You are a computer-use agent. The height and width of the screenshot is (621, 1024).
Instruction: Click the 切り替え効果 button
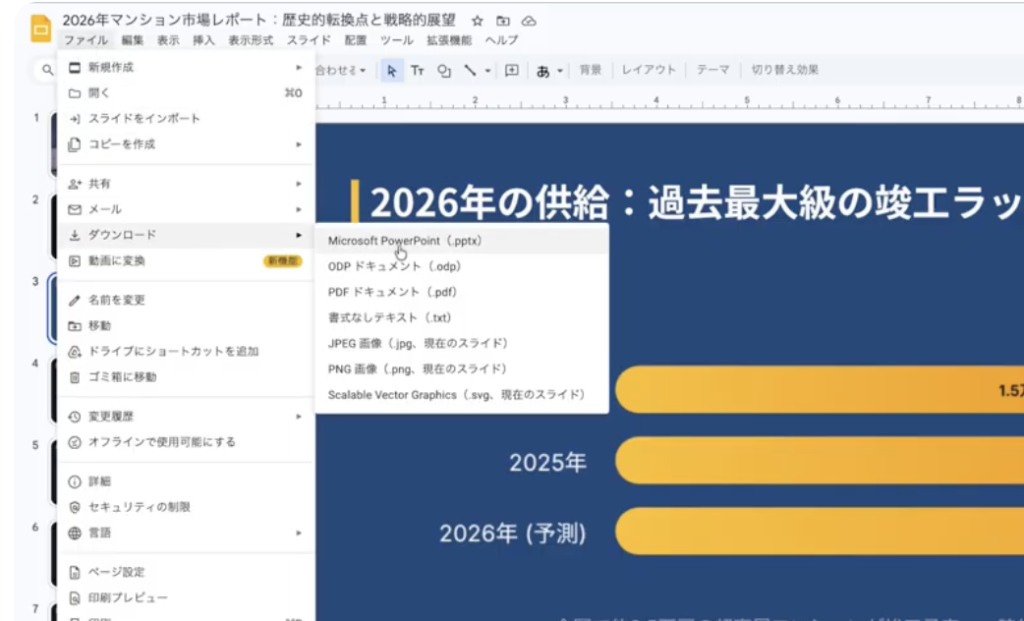point(785,70)
